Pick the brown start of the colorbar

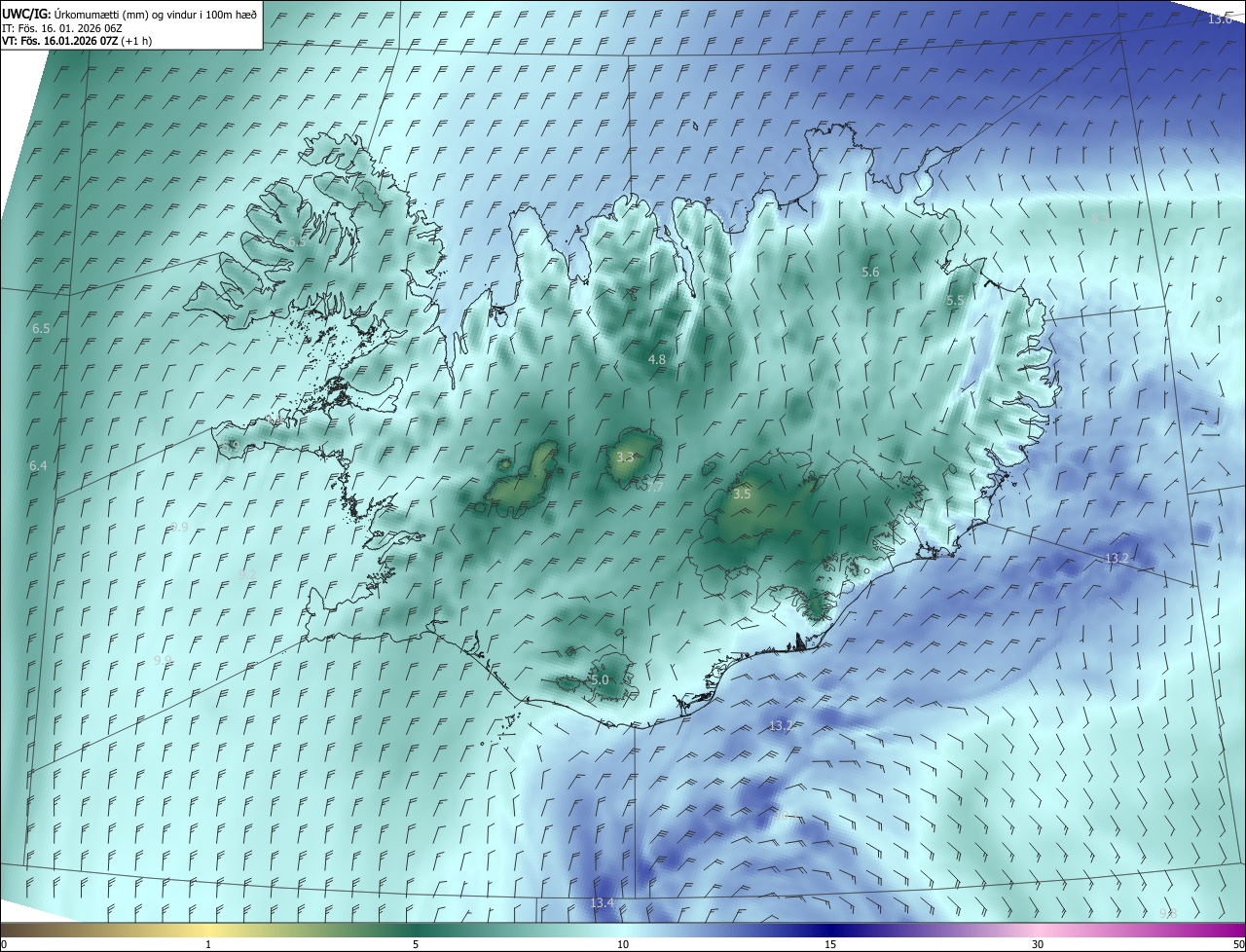[19, 930]
